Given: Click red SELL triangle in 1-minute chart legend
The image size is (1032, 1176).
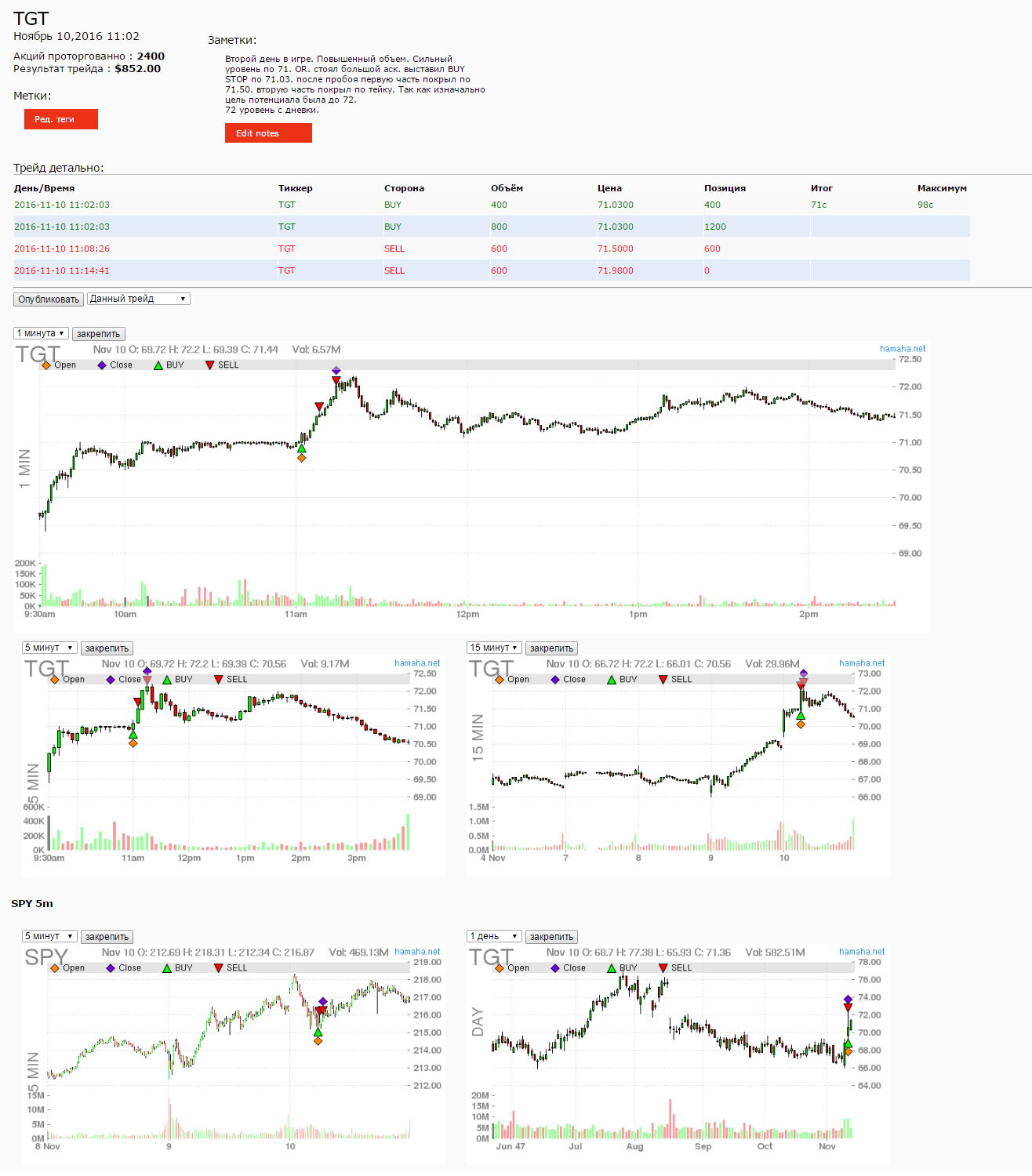Looking at the screenshot, I should pyautogui.click(x=209, y=365).
